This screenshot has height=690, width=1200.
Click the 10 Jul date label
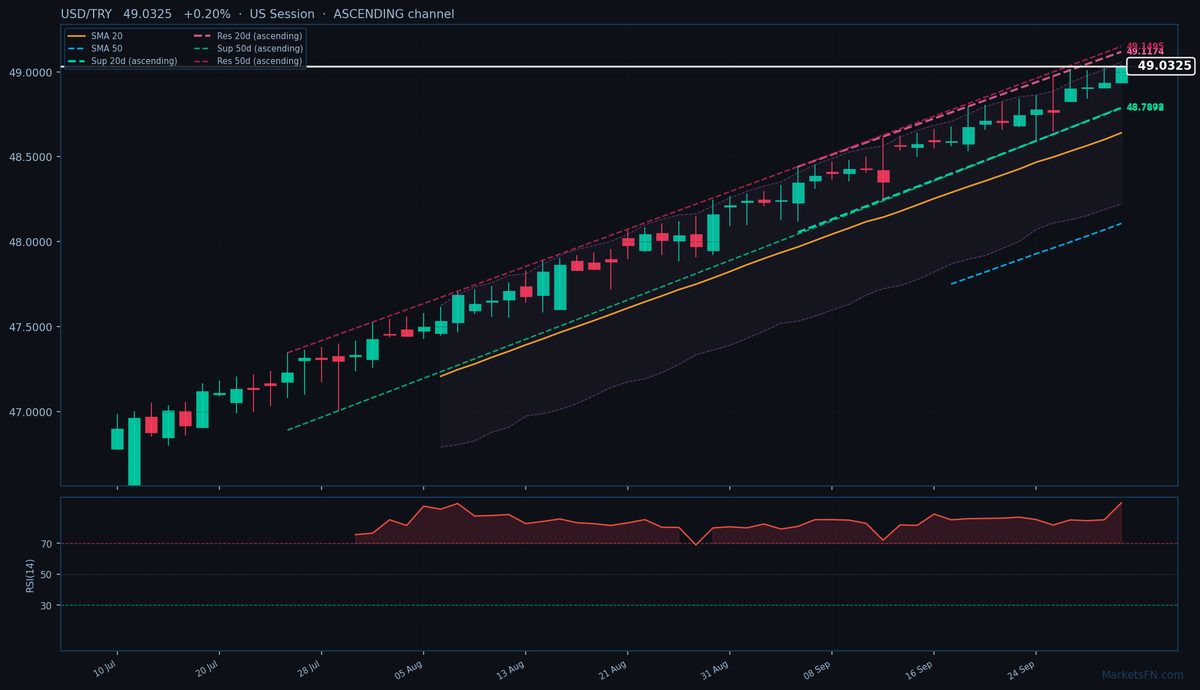(x=104, y=667)
